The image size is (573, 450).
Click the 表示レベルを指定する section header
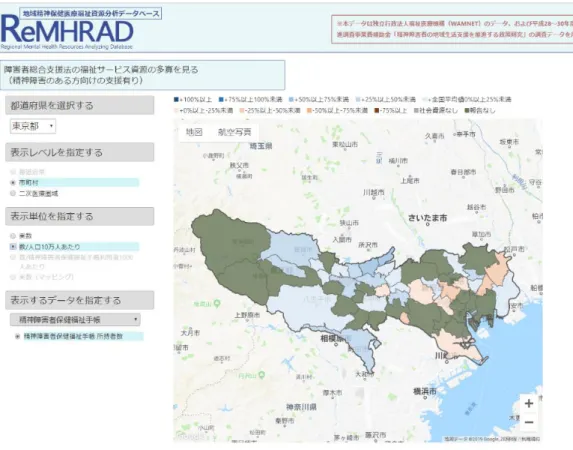coord(80,152)
